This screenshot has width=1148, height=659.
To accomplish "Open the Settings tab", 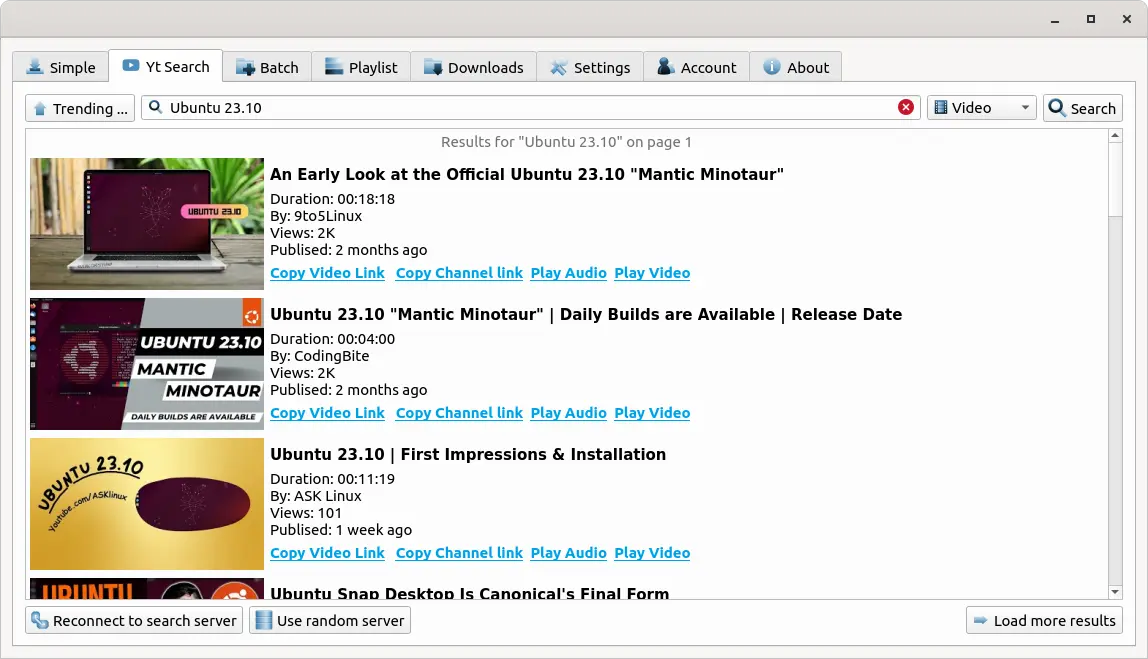I will click(589, 67).
